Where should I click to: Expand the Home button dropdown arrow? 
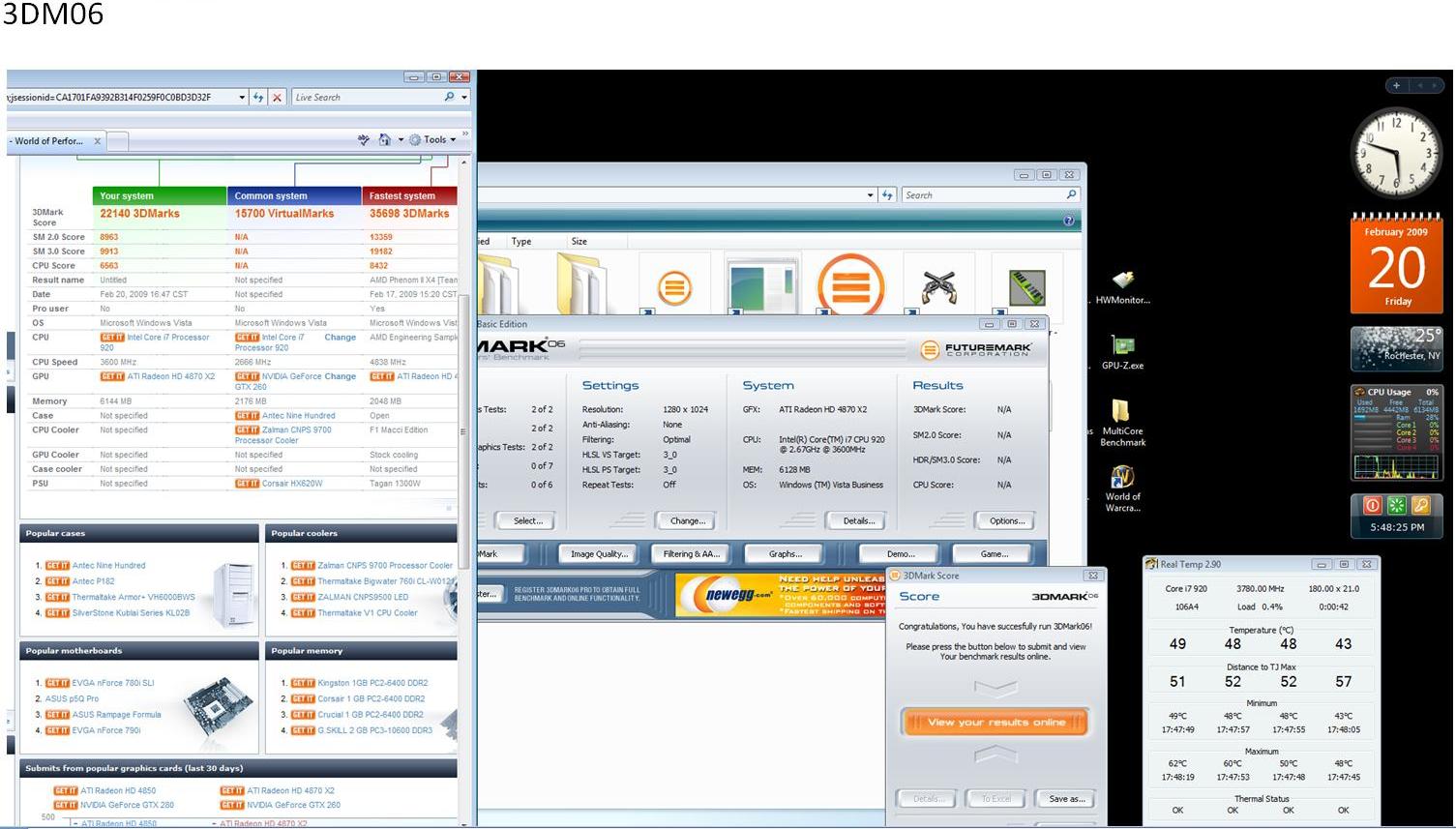click(401, 139)
